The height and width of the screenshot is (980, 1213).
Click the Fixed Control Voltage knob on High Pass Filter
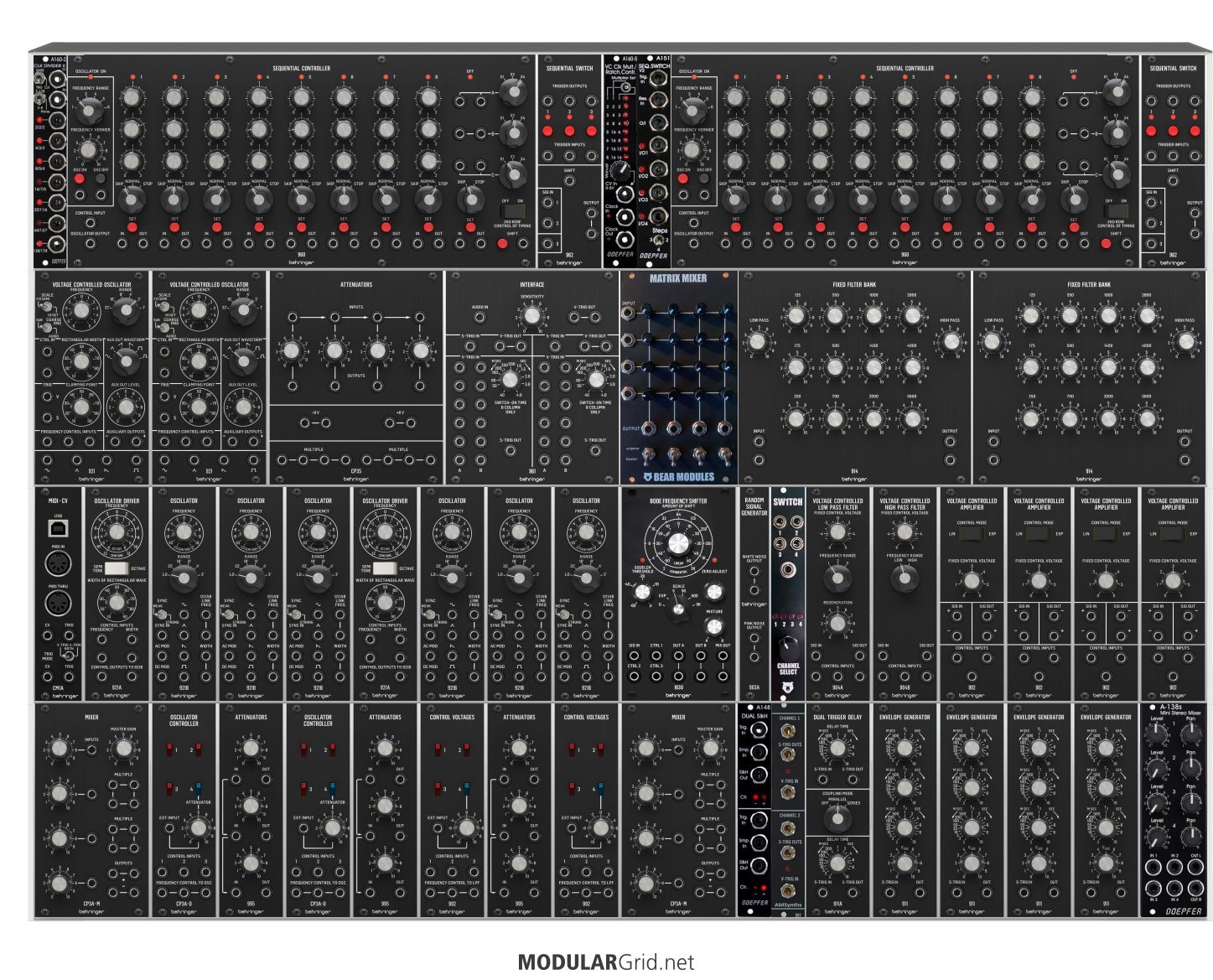pyautogui.click(x=905, y=532)
